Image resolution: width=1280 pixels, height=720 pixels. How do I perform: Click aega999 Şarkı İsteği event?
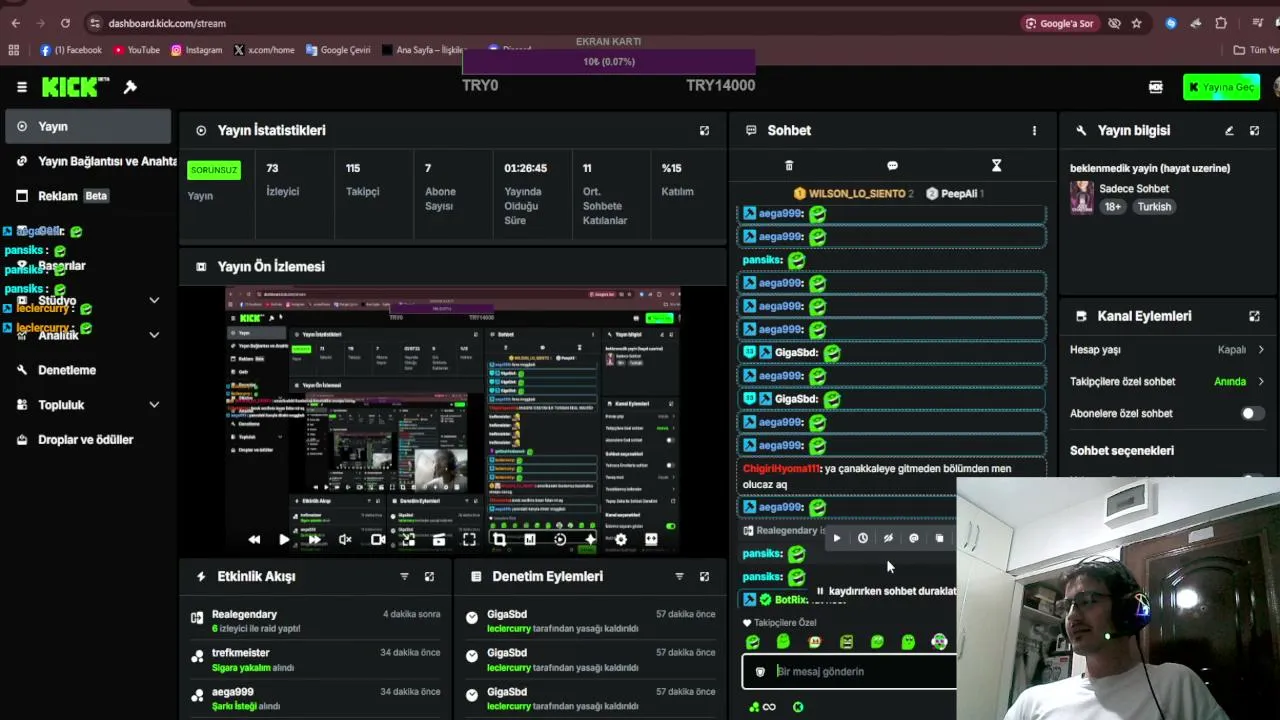point(315,699)
